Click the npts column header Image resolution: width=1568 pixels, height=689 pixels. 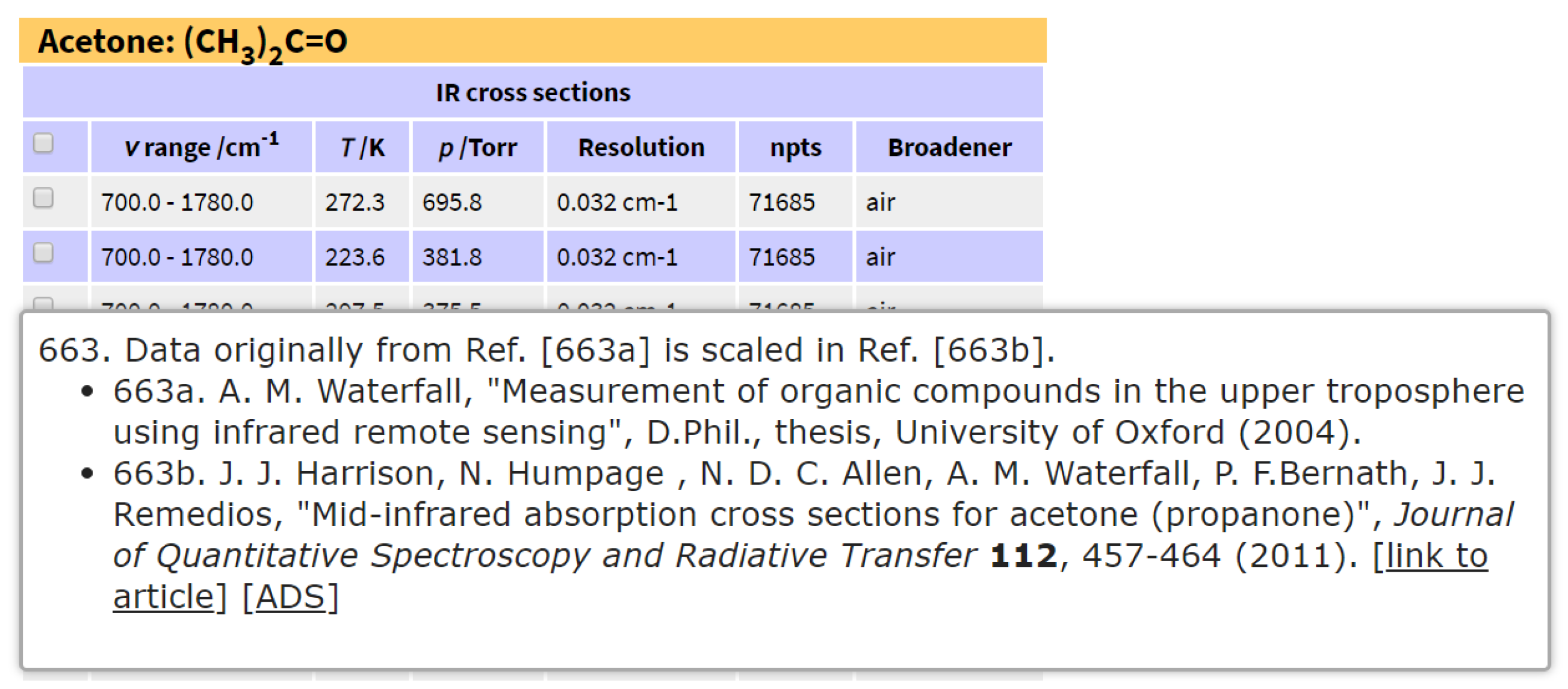[795, 147]
